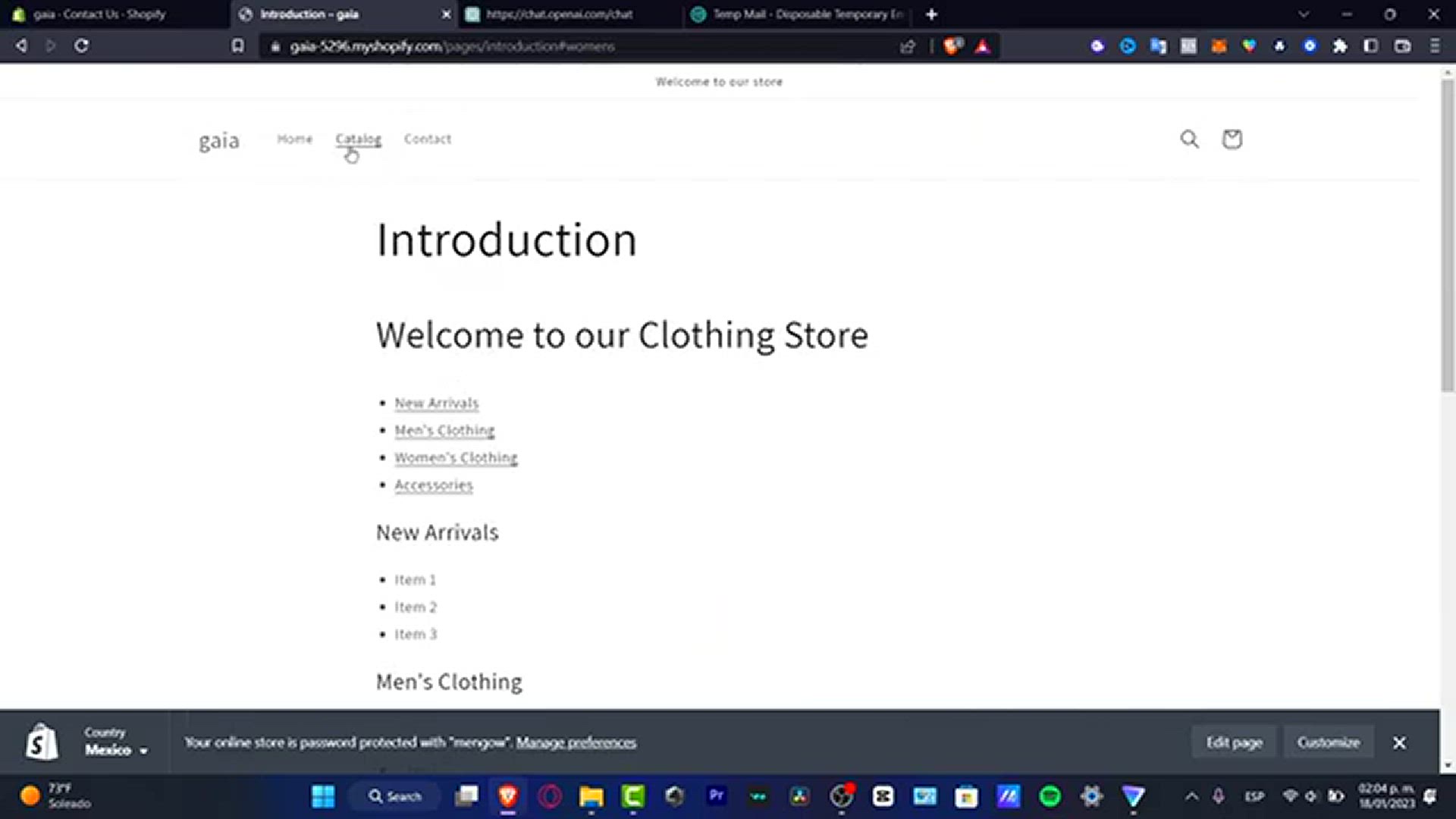Click the share icon in address bar
This screenshot has width=1456, height=819.
point(908,46)
